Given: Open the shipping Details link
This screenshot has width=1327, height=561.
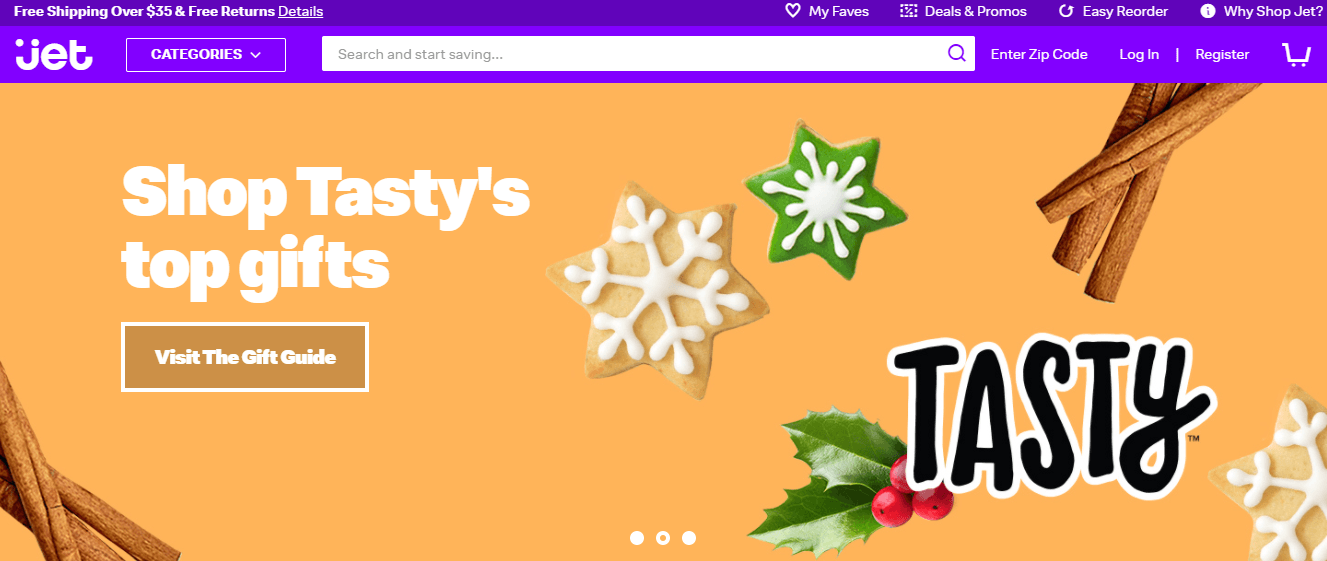Looking at the screenshot, I should (x=301, y=11).
